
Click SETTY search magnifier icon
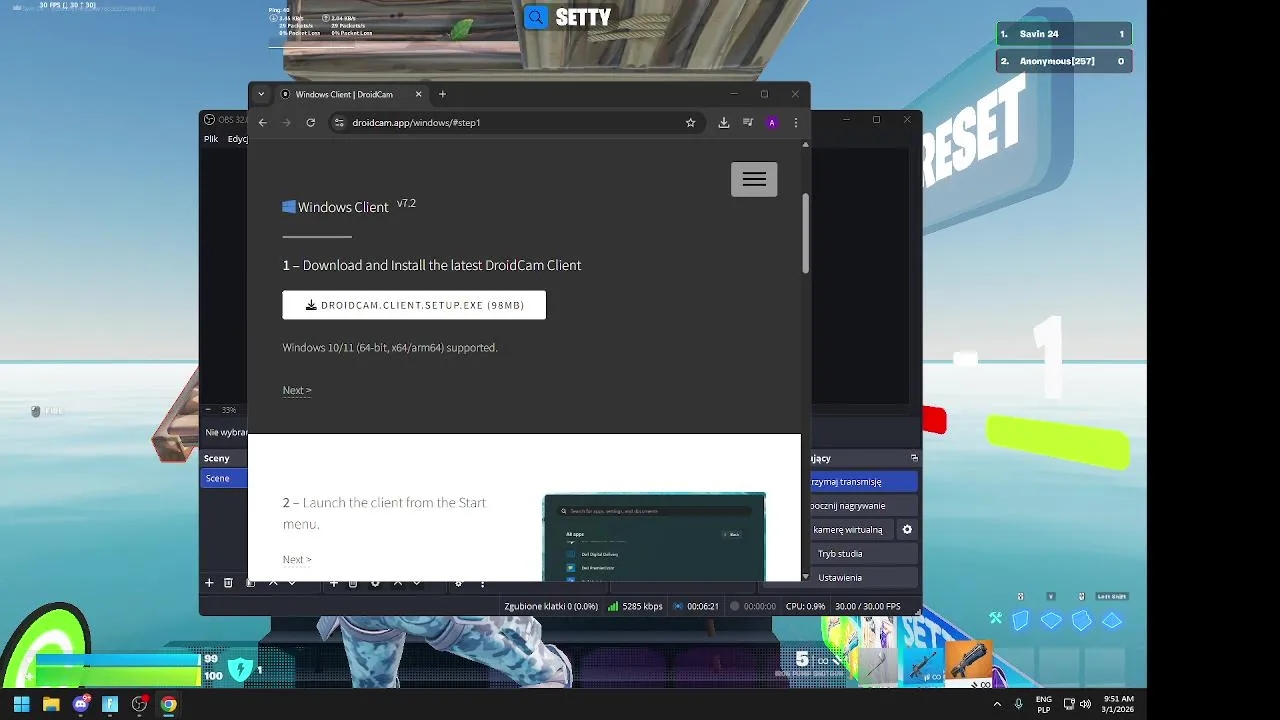pos(536,17)
